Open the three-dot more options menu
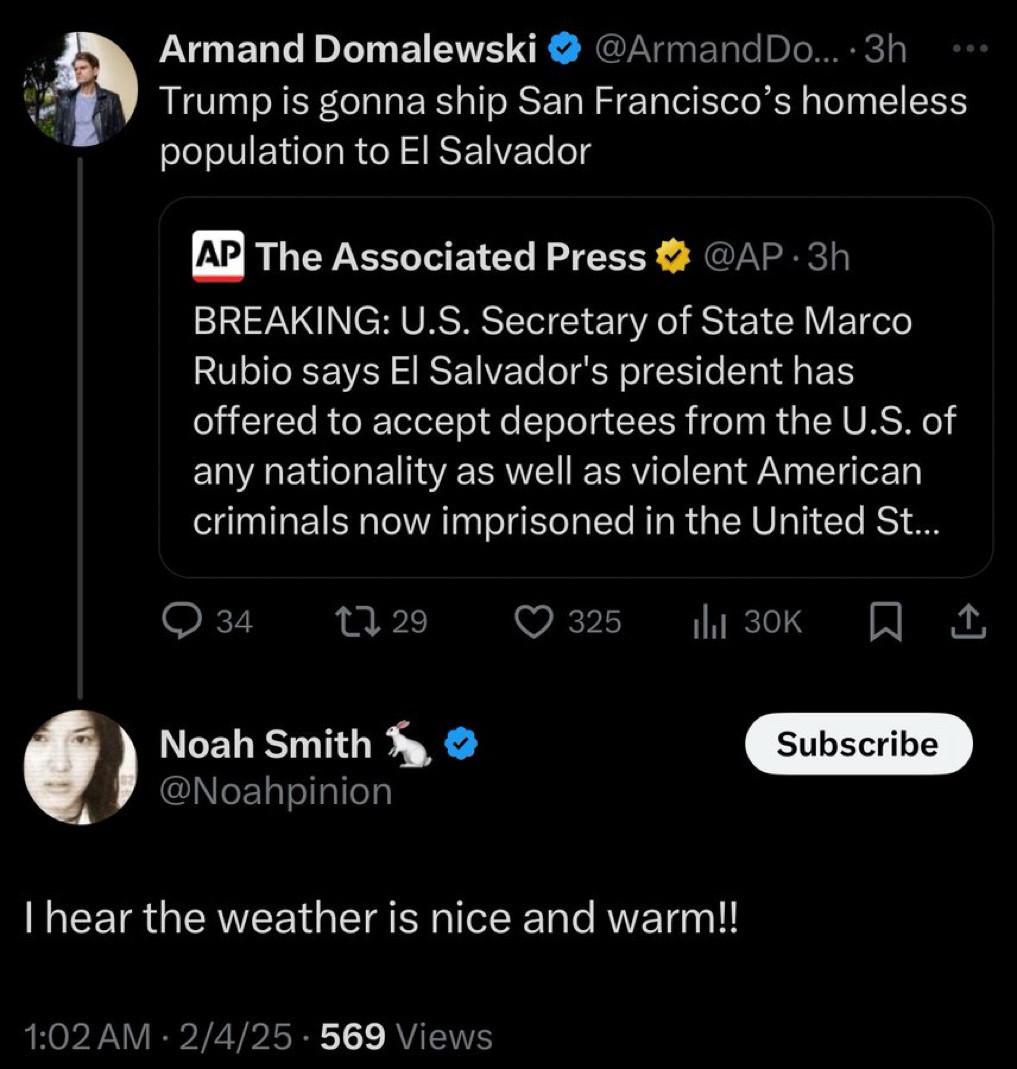Screen dimensions: 1017x1069 [969, 48]
